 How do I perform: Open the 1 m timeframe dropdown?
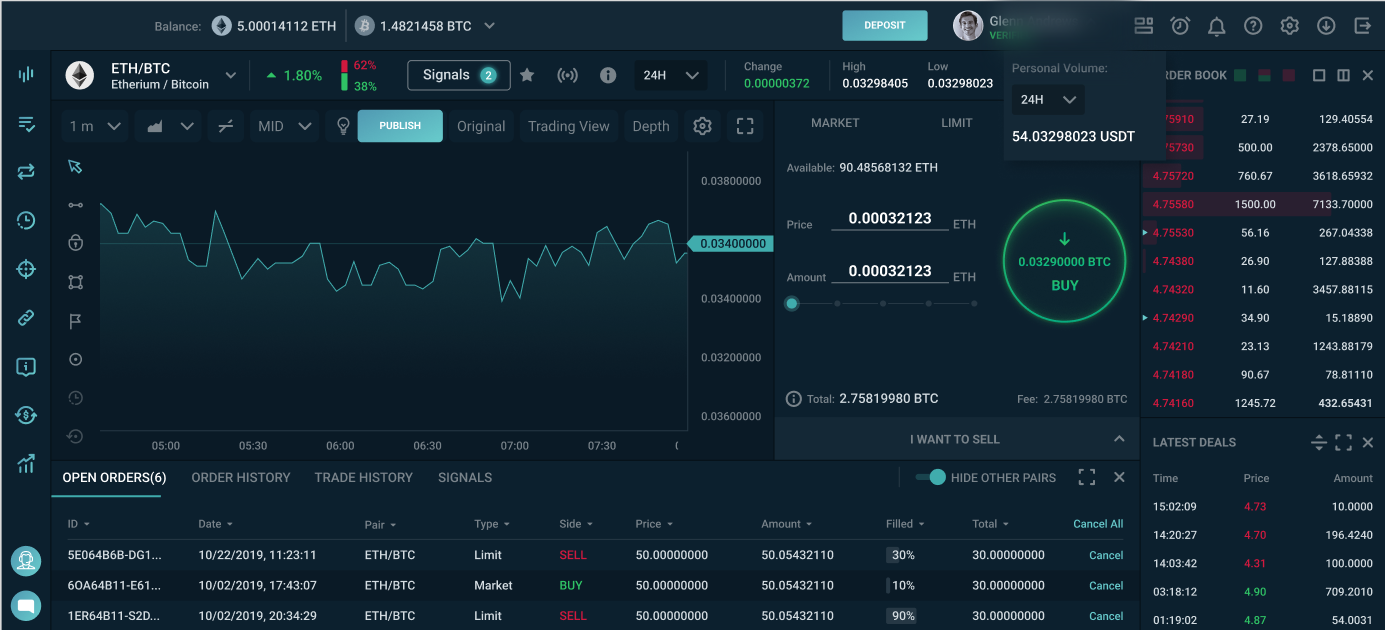point(95,126)
